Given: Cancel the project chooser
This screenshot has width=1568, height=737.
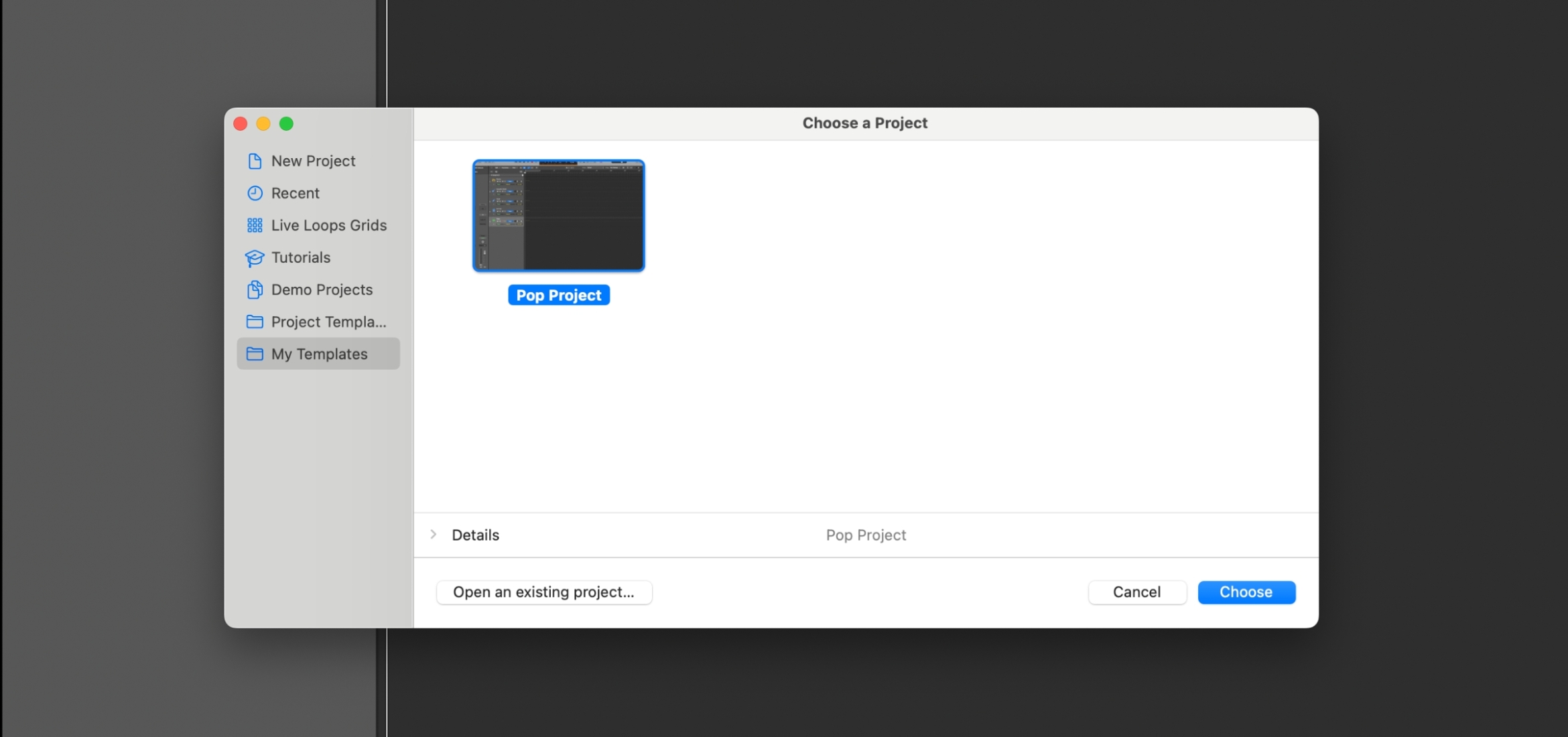Looking at the screenshot, I should click(1136, 592).
